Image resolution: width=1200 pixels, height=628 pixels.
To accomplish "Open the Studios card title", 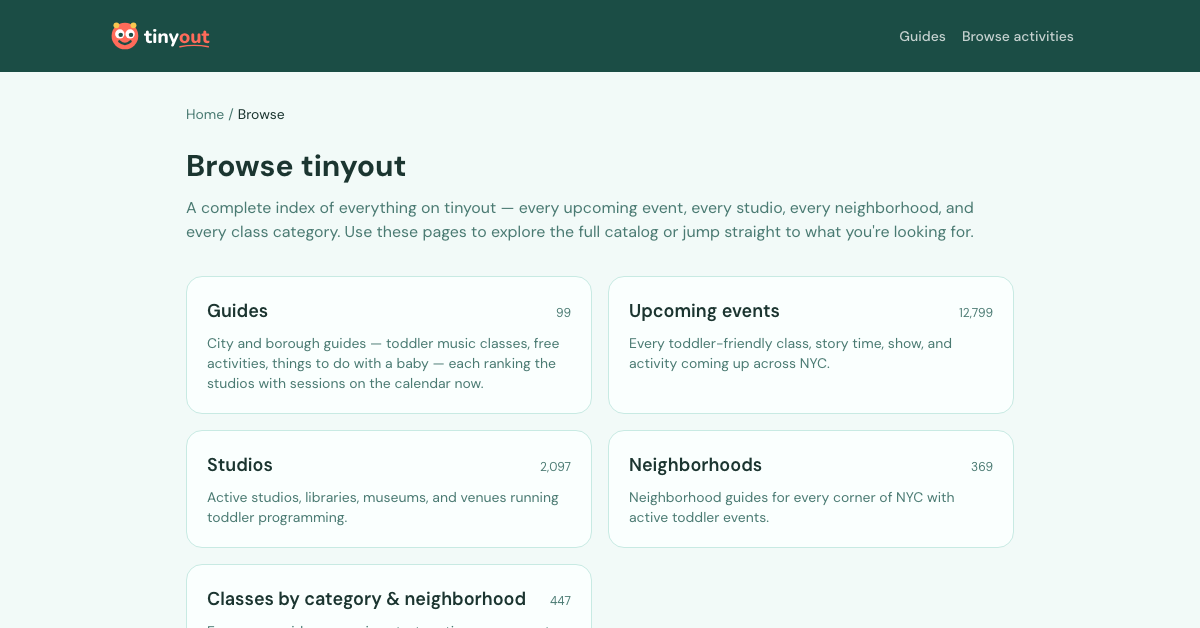I will coord(240,465).
